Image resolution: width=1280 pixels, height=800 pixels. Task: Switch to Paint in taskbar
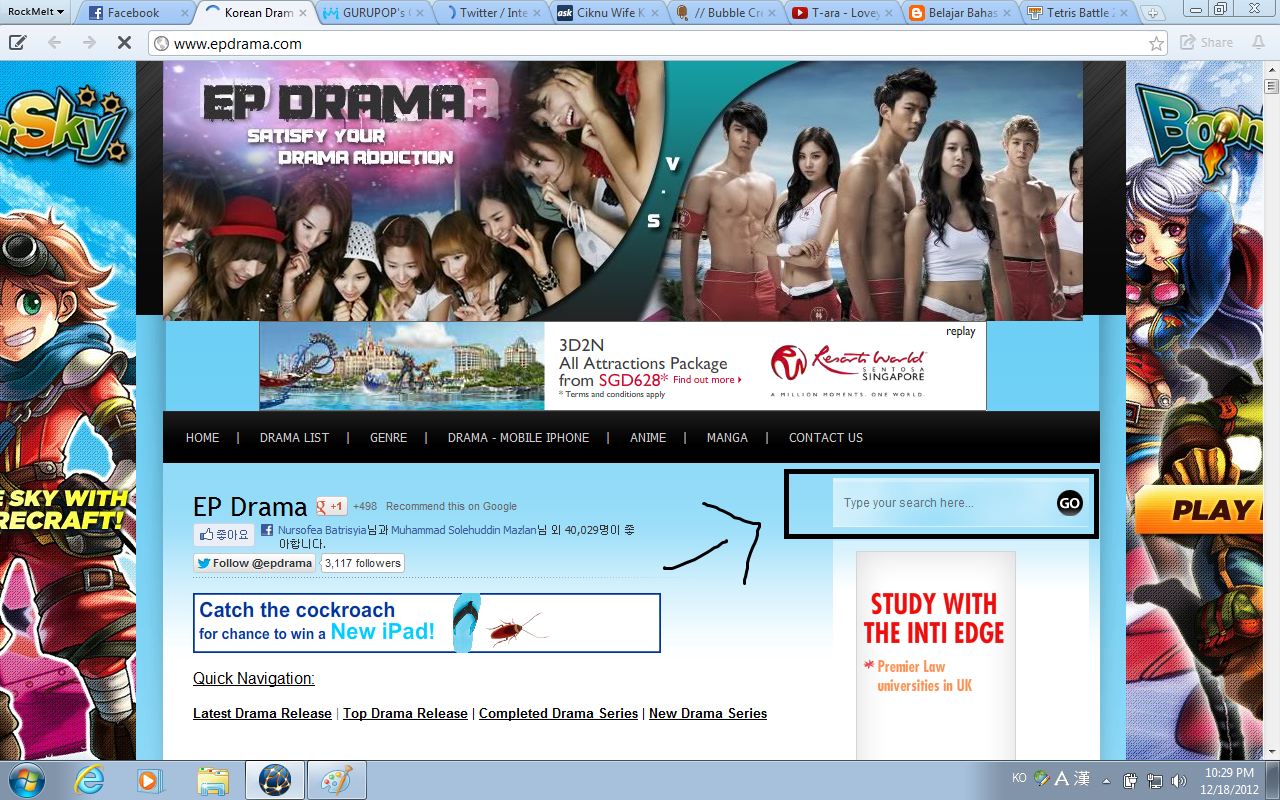pos(336,780)
